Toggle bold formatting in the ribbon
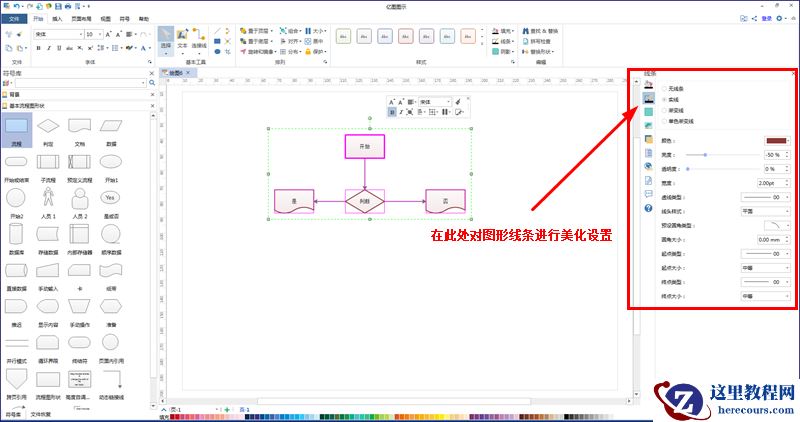The height and width of the screenshot is (422, 800). (x=38, y=48)
